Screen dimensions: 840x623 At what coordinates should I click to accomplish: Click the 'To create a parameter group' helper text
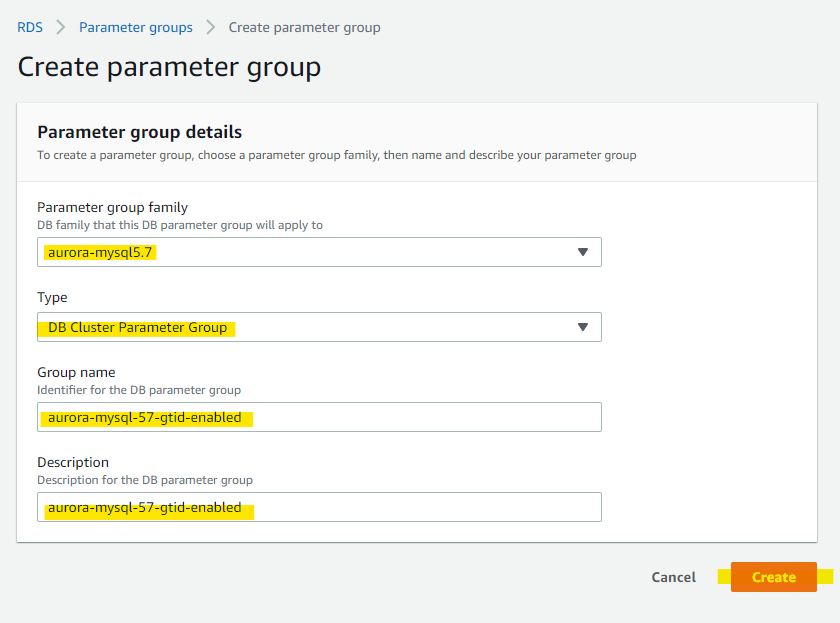tap(336, 155)
